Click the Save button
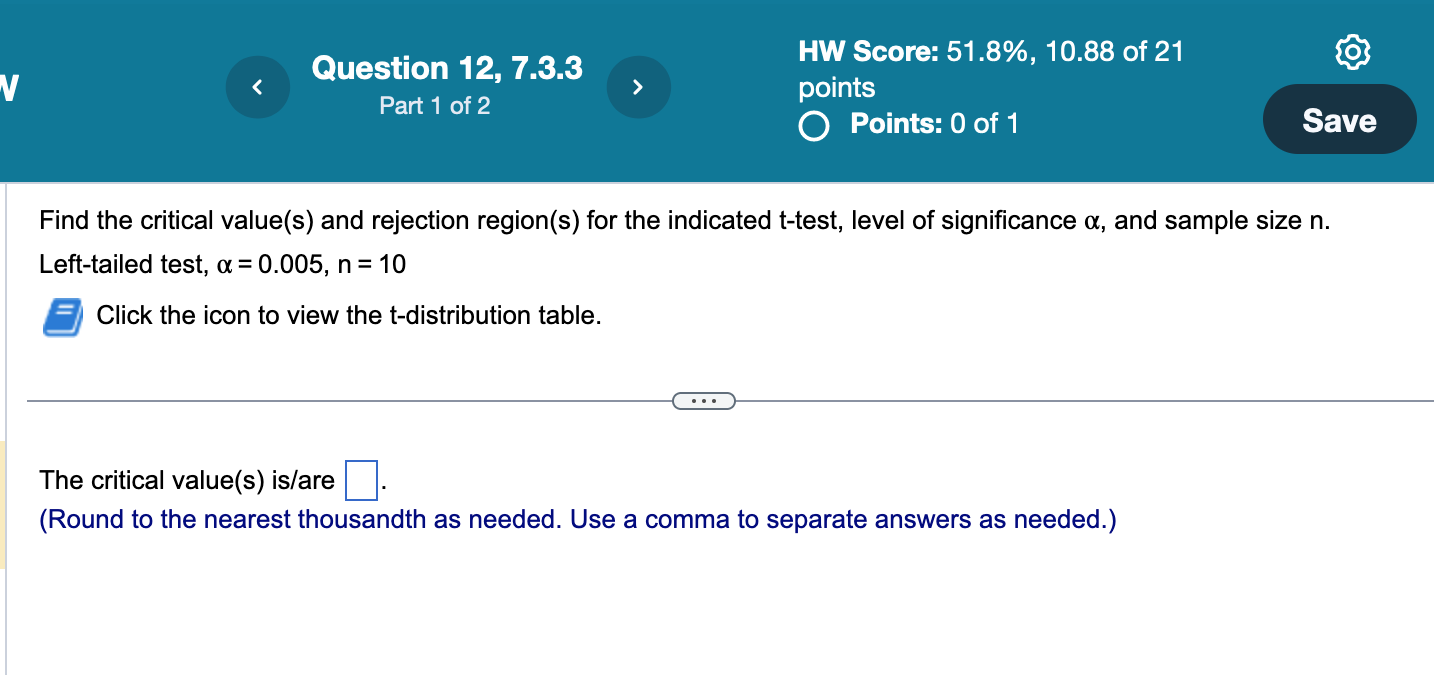This screenshot has height=675, width=1434. point(1339,119)
